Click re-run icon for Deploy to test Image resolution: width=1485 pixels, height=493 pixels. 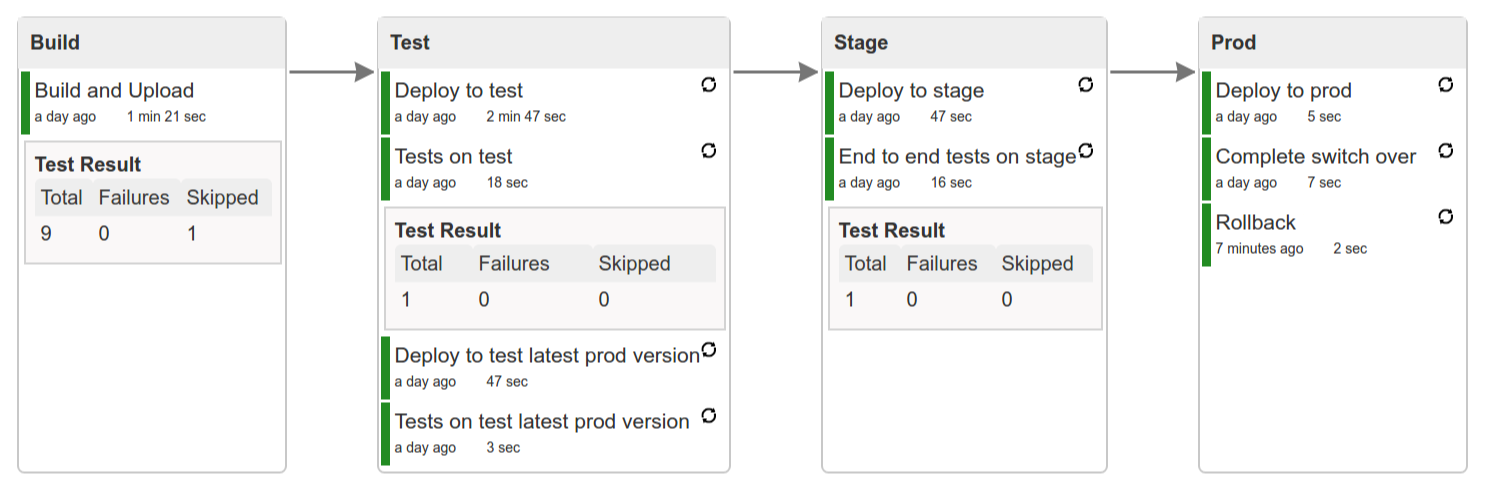pyautogui.click(x=709, y=85)
